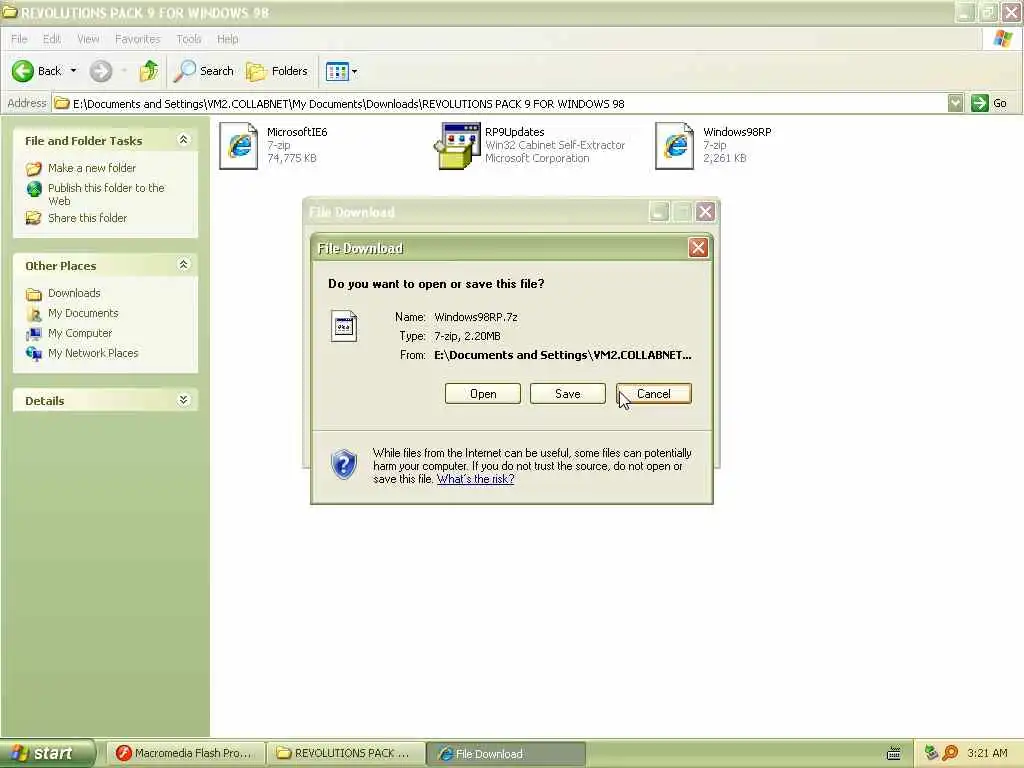
Task: Go to My Network Places
Action: (93, 353)
